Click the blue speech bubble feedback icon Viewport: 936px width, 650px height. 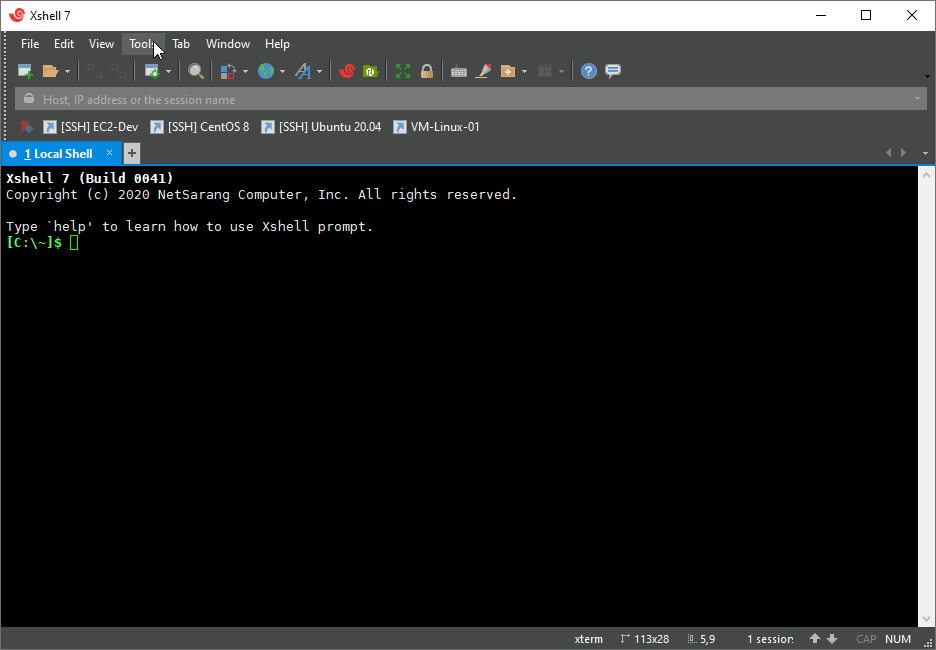[x=613, y=72]
